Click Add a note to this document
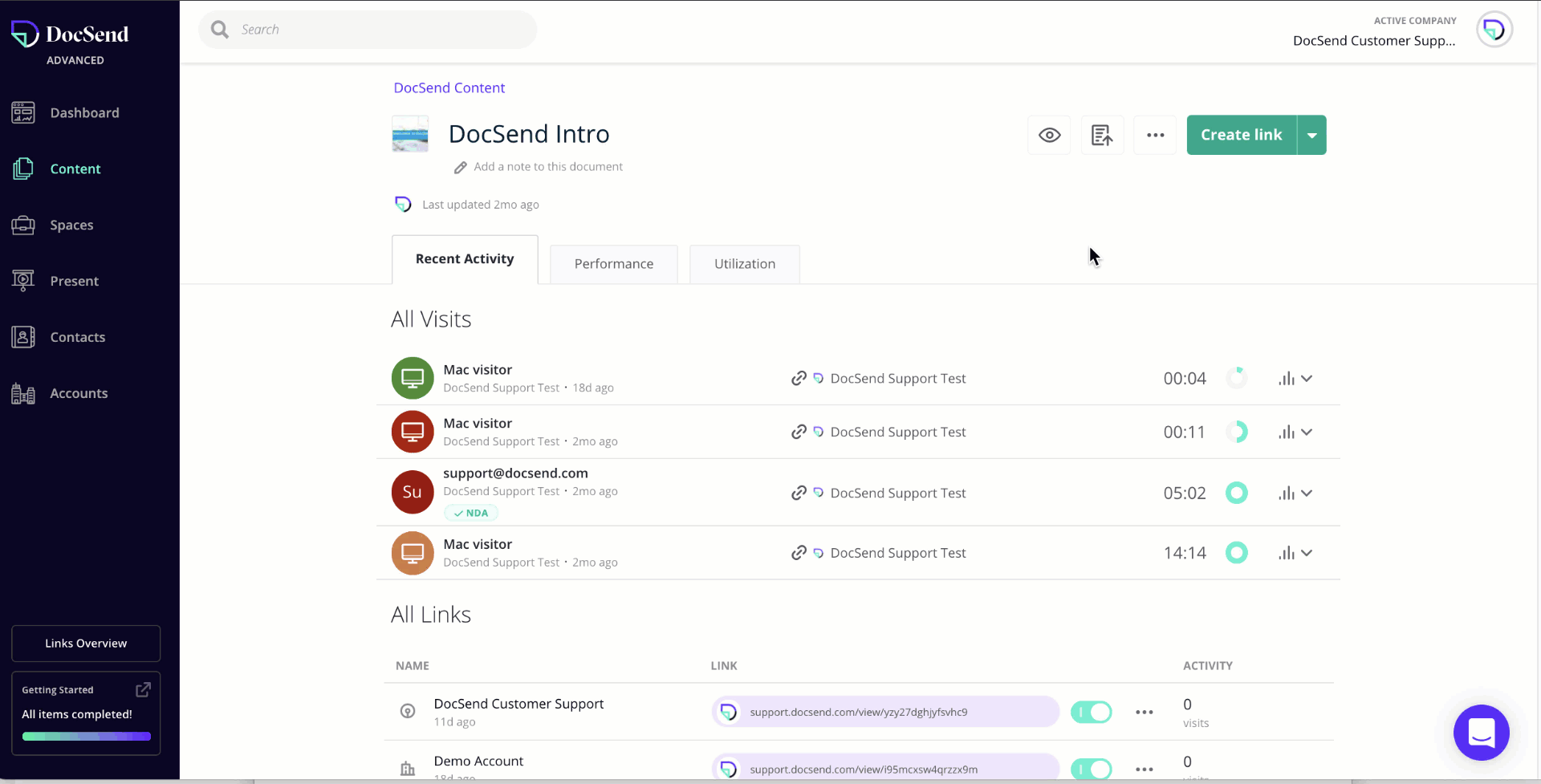 [548, 167]
